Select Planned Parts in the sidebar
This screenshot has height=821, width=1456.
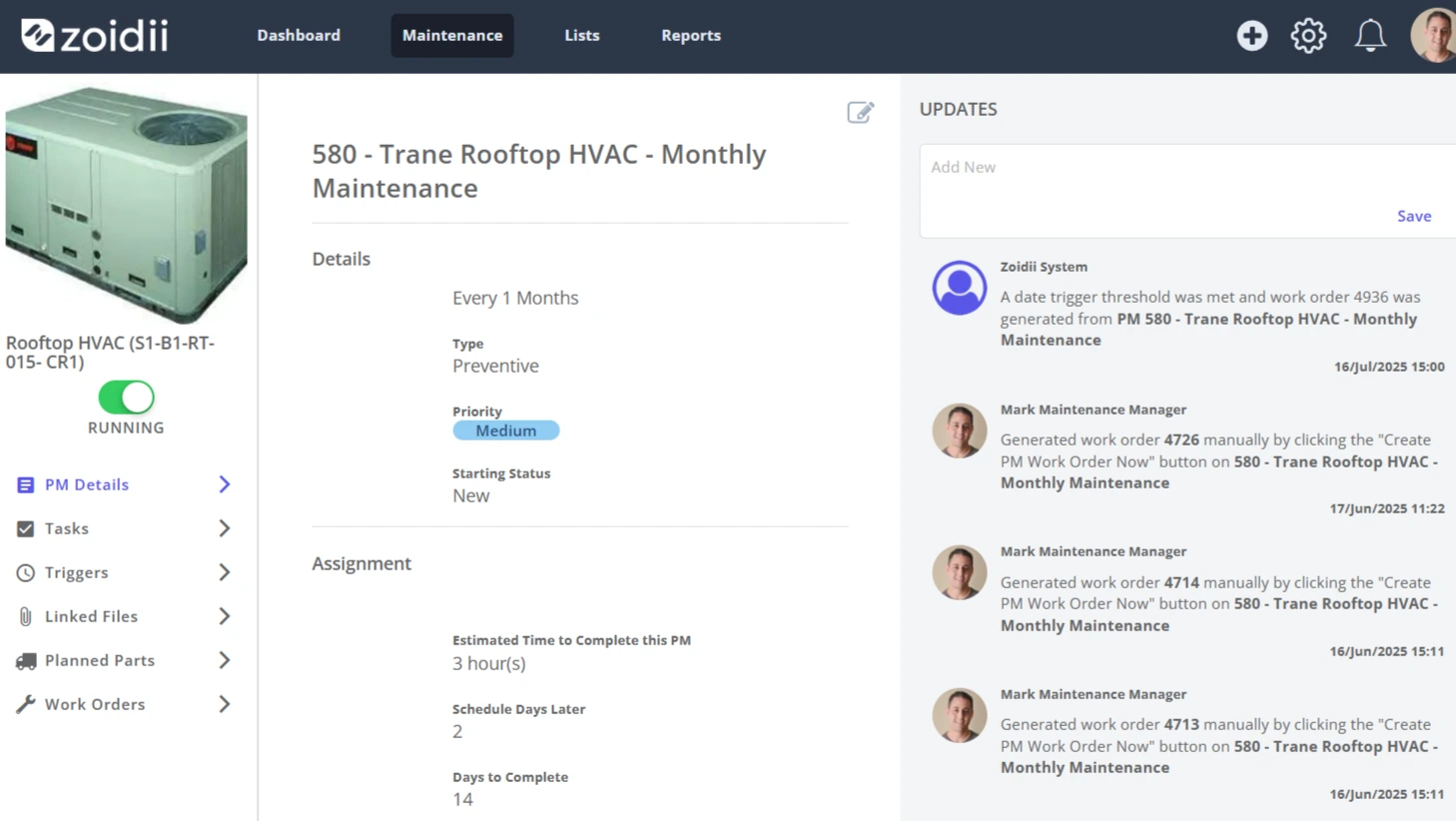pos(100,660)
